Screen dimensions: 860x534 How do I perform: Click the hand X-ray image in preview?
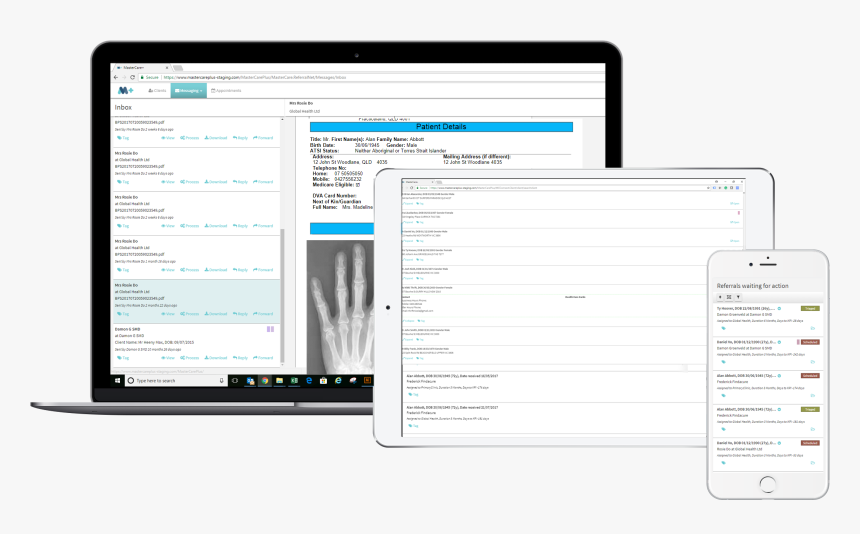[340, 307]
